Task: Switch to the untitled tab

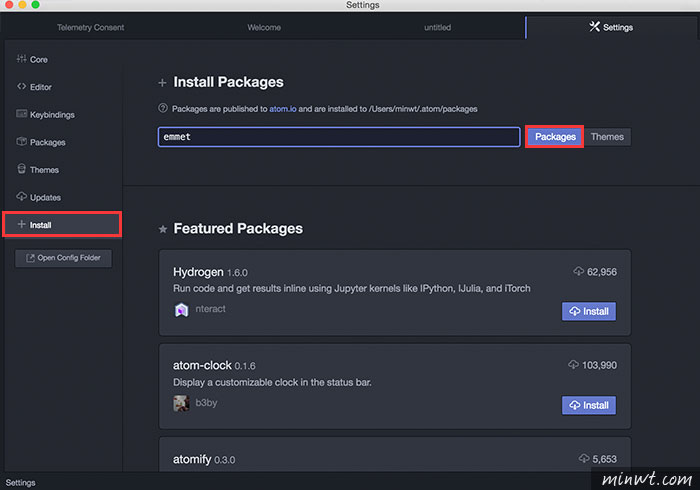Action: [438, 28]
